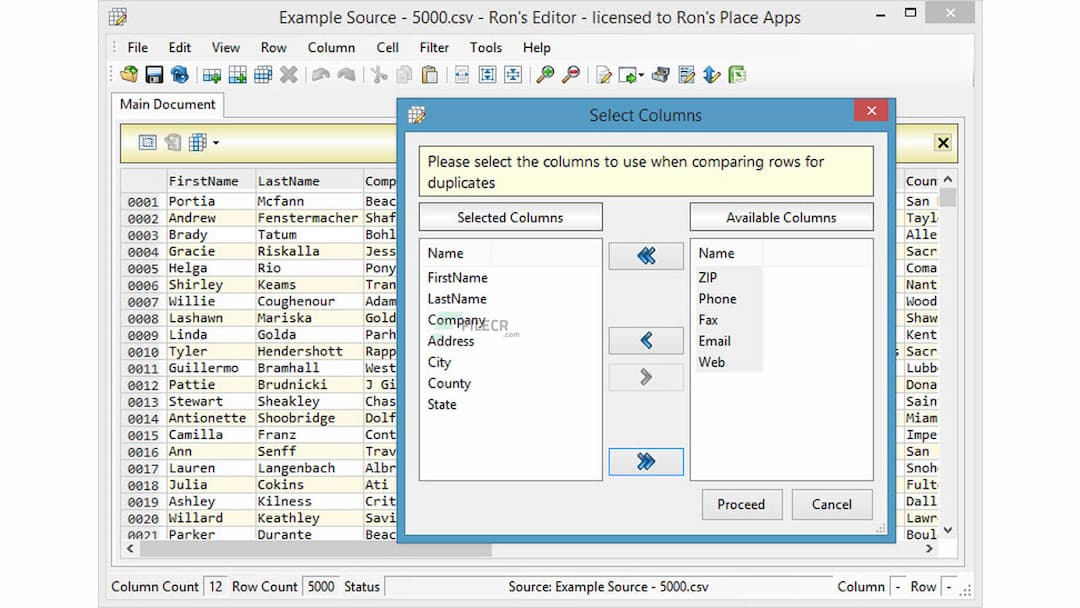Zoom in with the magnifier icon

545,74
